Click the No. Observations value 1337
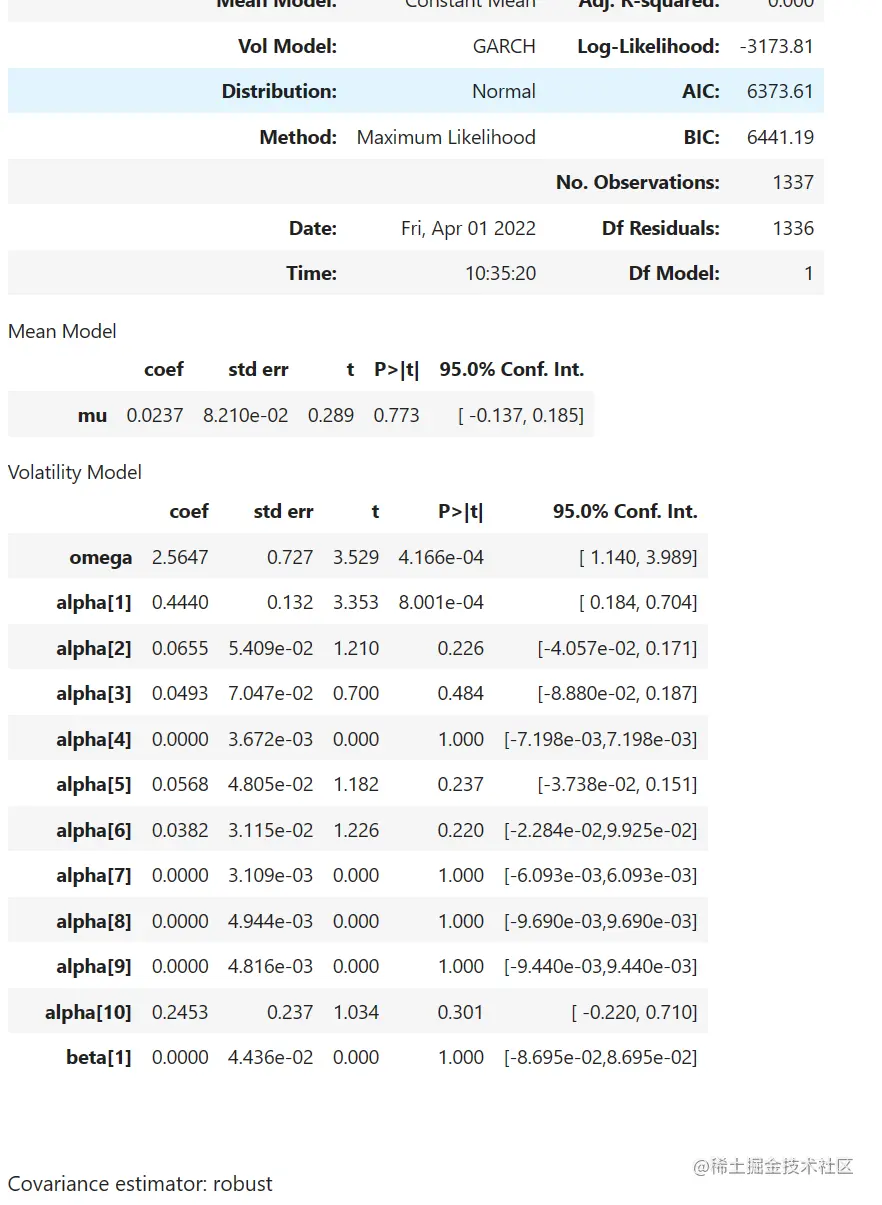882x1205 pixels. [x=793, y=182]
